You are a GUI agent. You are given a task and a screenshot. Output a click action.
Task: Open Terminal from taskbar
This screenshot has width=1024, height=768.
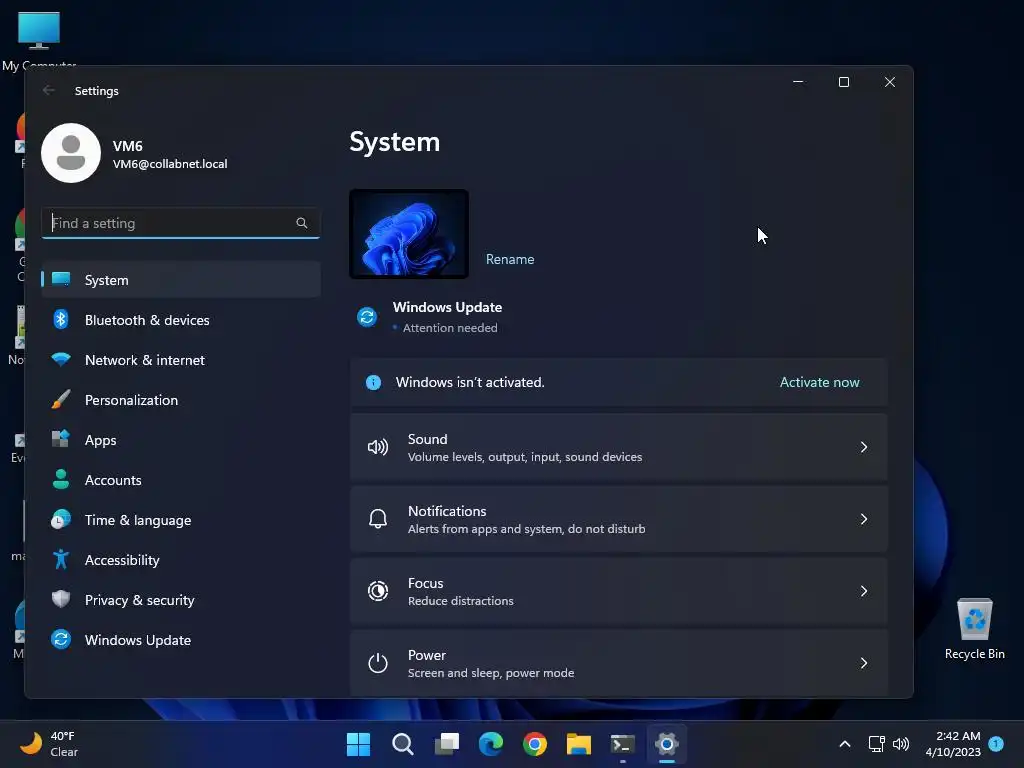coord(622,744)
